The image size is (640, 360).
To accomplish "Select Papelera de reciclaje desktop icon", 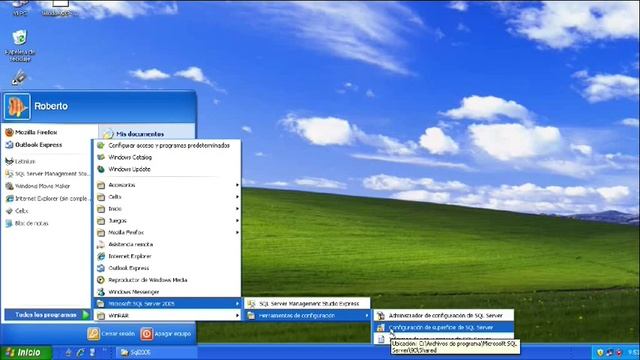I will pyautogui.click(x=20, y=45).
